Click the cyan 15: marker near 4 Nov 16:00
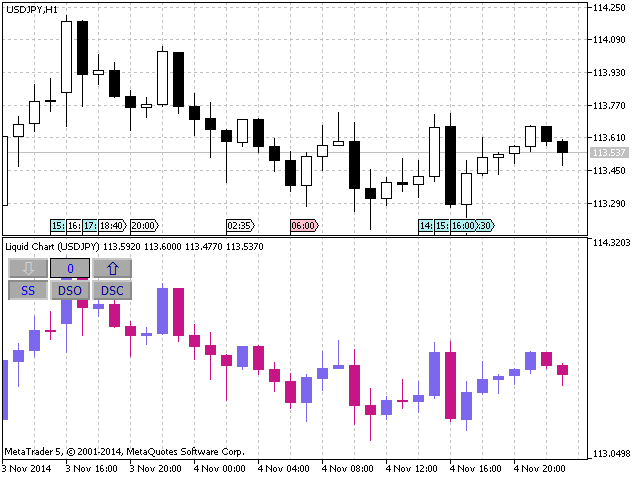This screenshot has height=480, width=640. click(442, 225)
